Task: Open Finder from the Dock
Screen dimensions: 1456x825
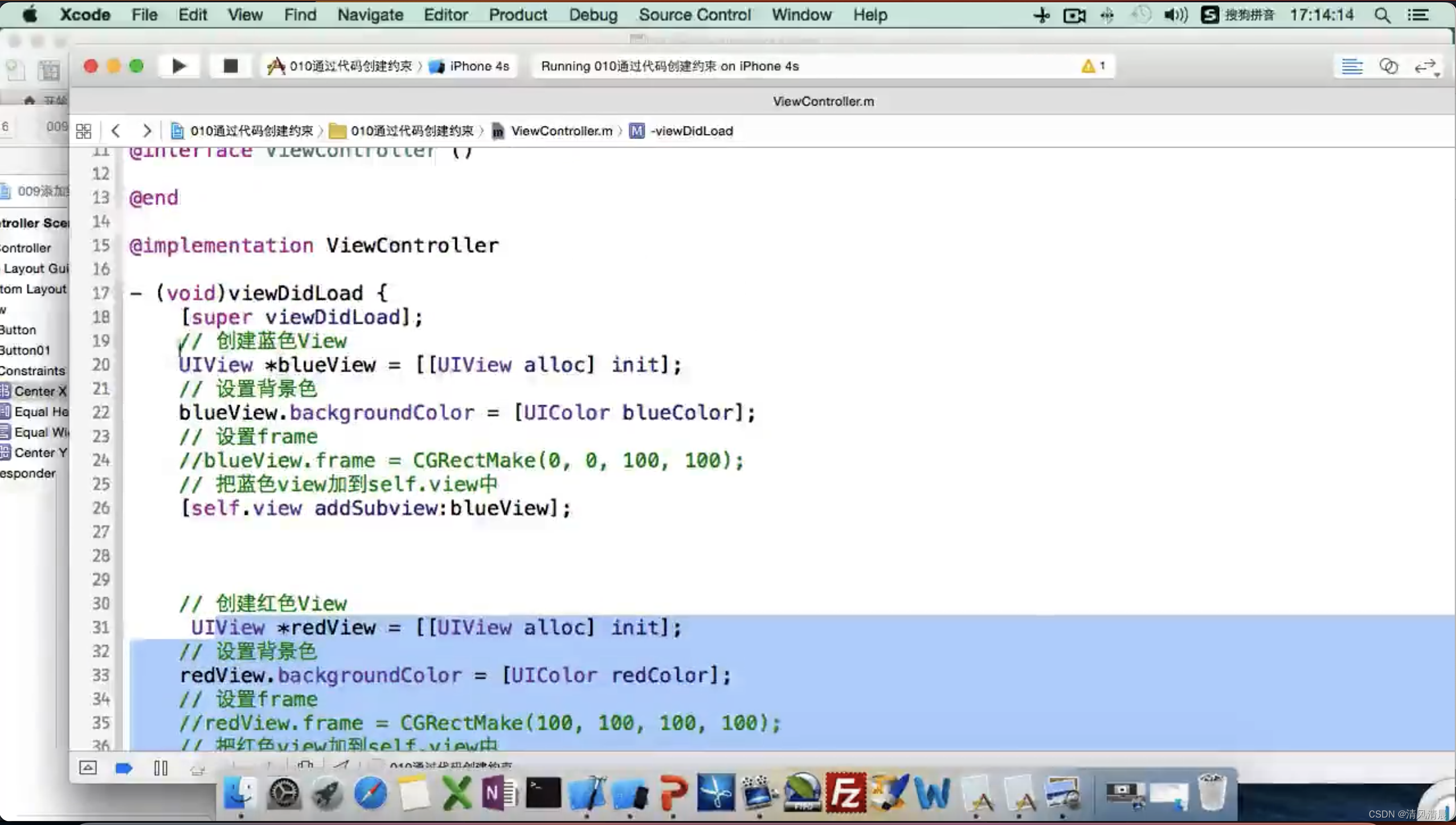Action: tap(239, 793)
